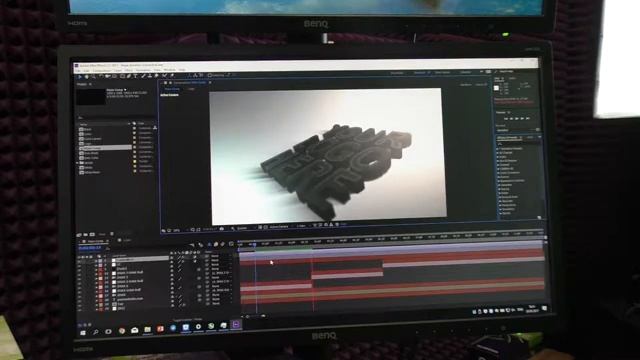
Task: Delete selected project item with trash icon
Action: pos(112,234)
